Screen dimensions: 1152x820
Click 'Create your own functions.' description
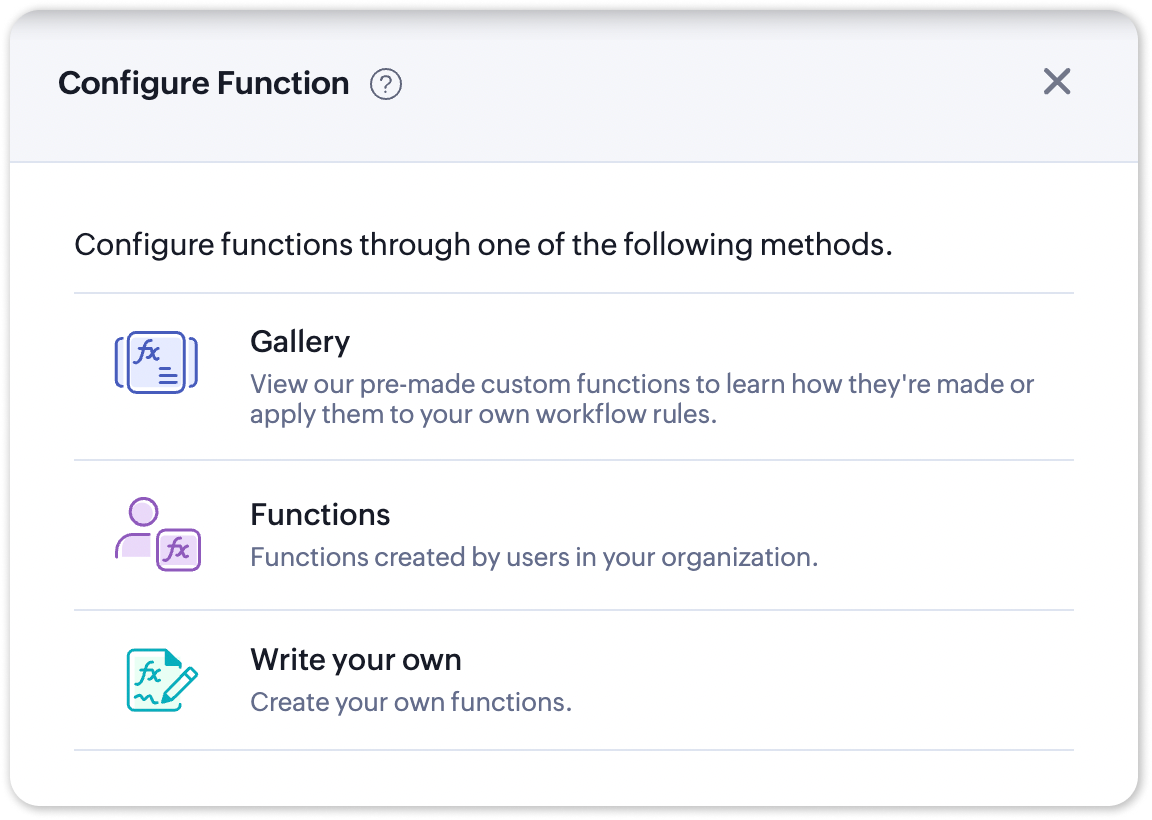pos(410,702)
